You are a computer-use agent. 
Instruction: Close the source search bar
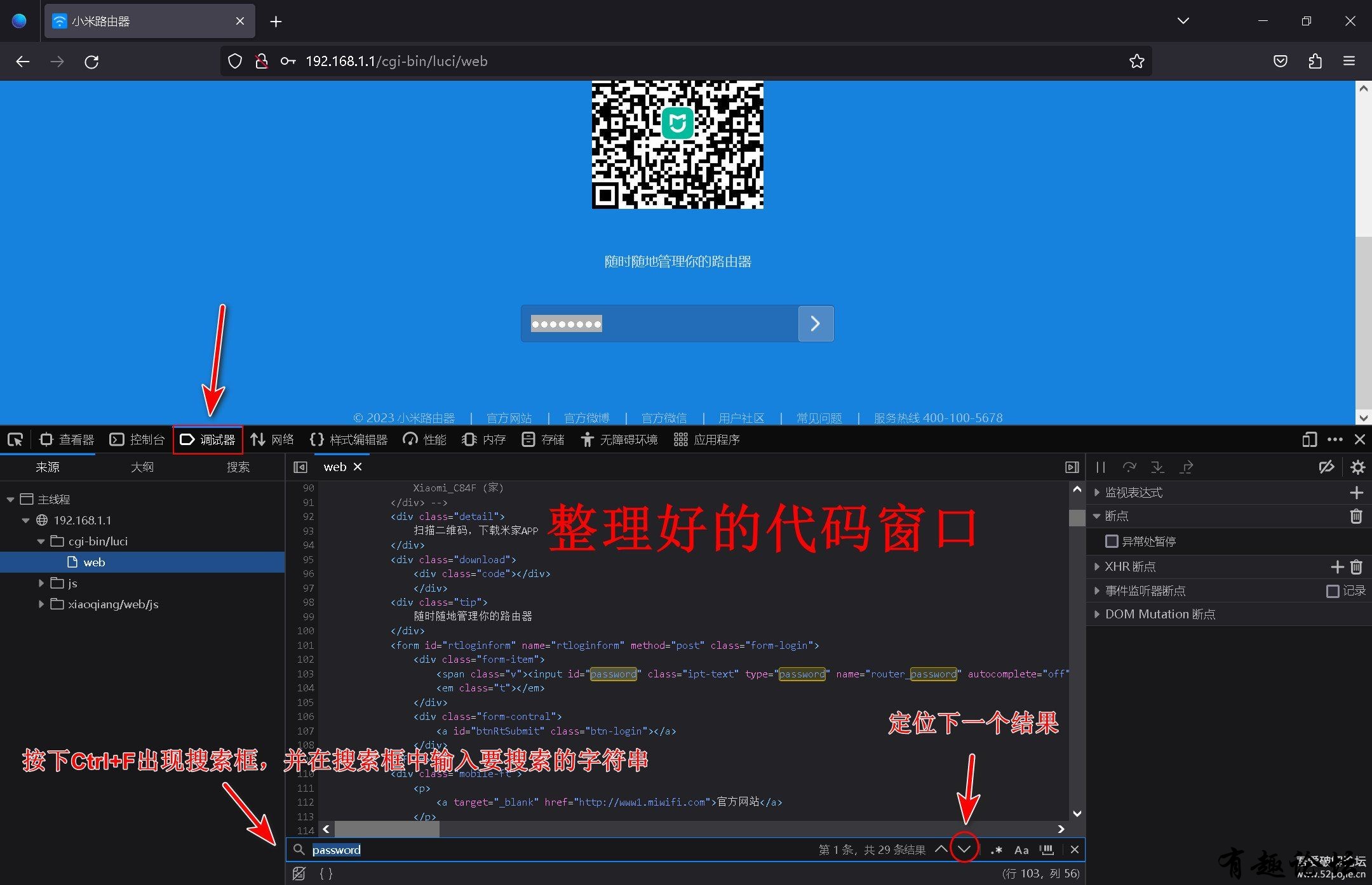tap(1075, 849)
